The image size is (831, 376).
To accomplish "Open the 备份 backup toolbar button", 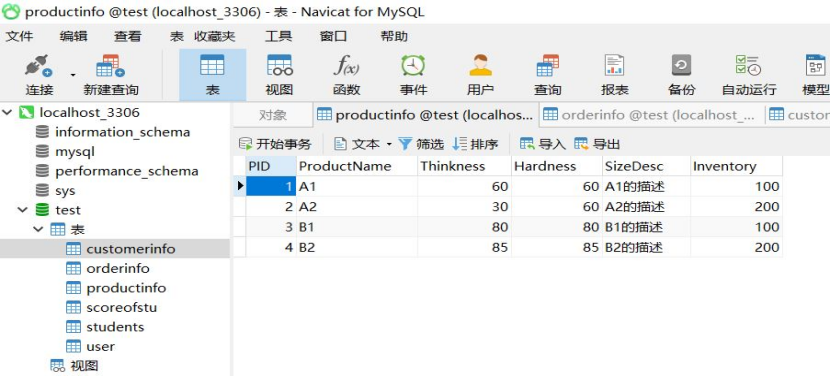I will point(682,75).
